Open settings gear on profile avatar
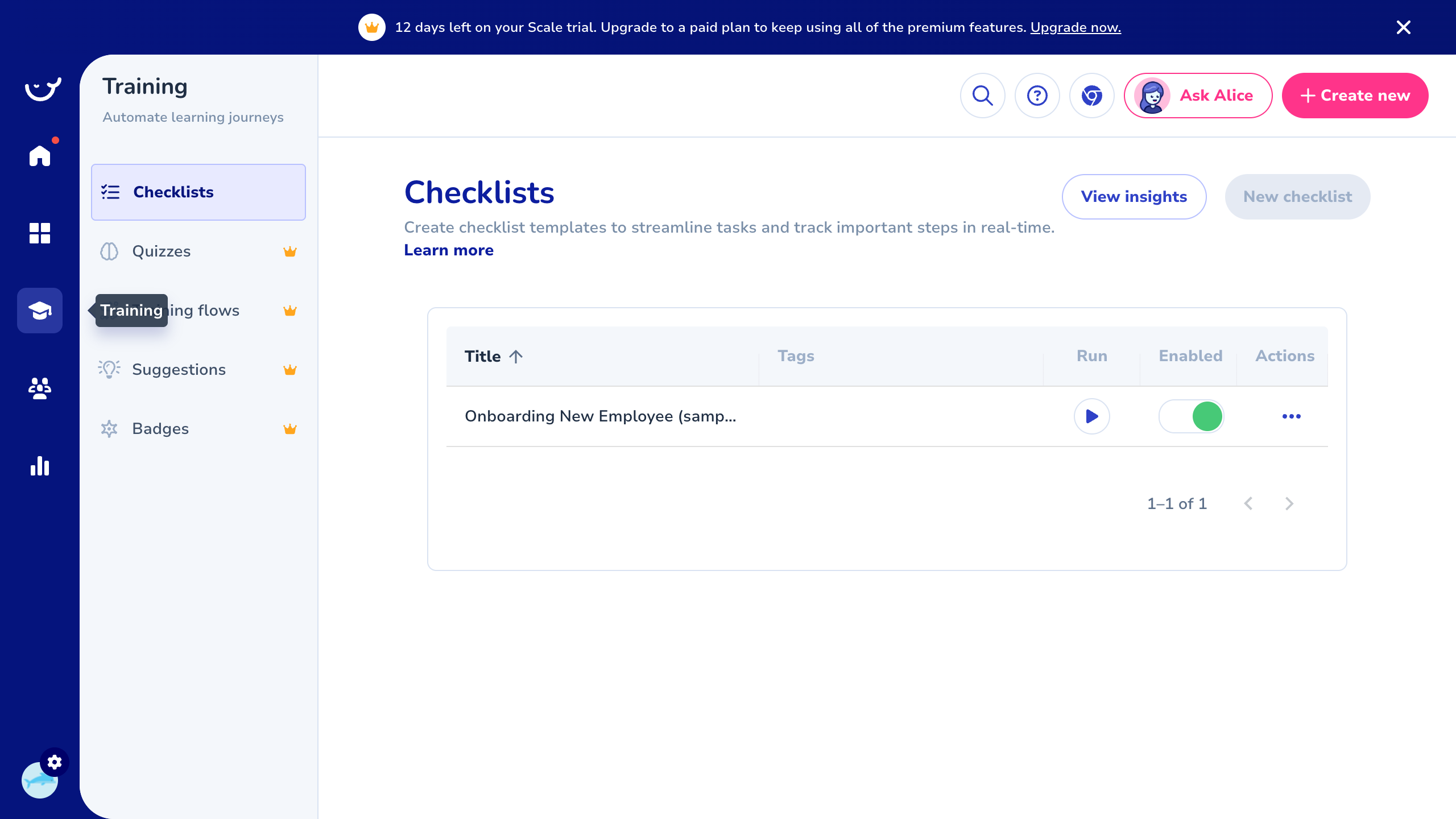This screenshot has height=819, width=1456. pyautogui.click(x=55, y=762)
